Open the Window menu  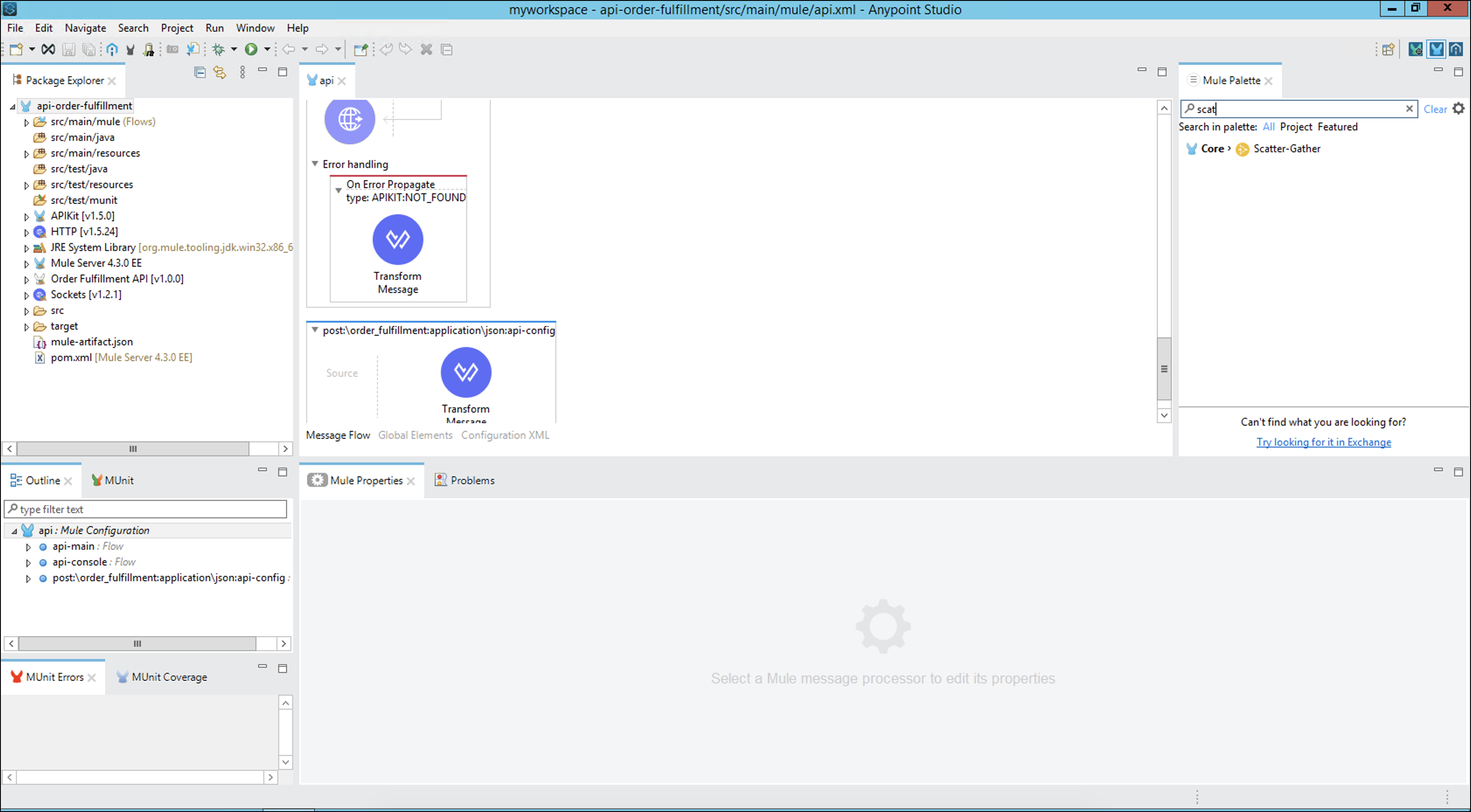(255, 28)
